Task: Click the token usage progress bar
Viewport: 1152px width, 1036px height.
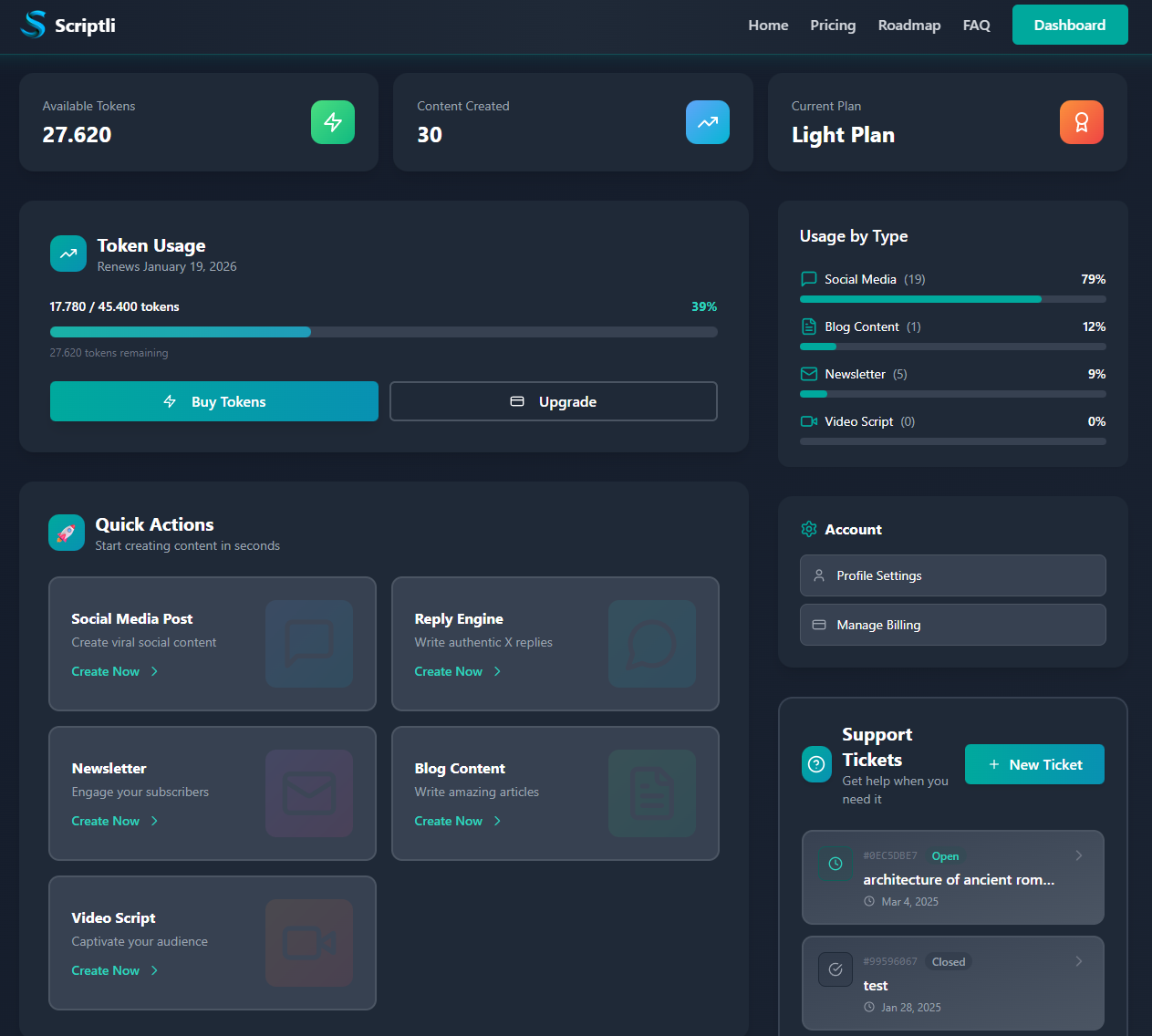Action: (384, 332)
